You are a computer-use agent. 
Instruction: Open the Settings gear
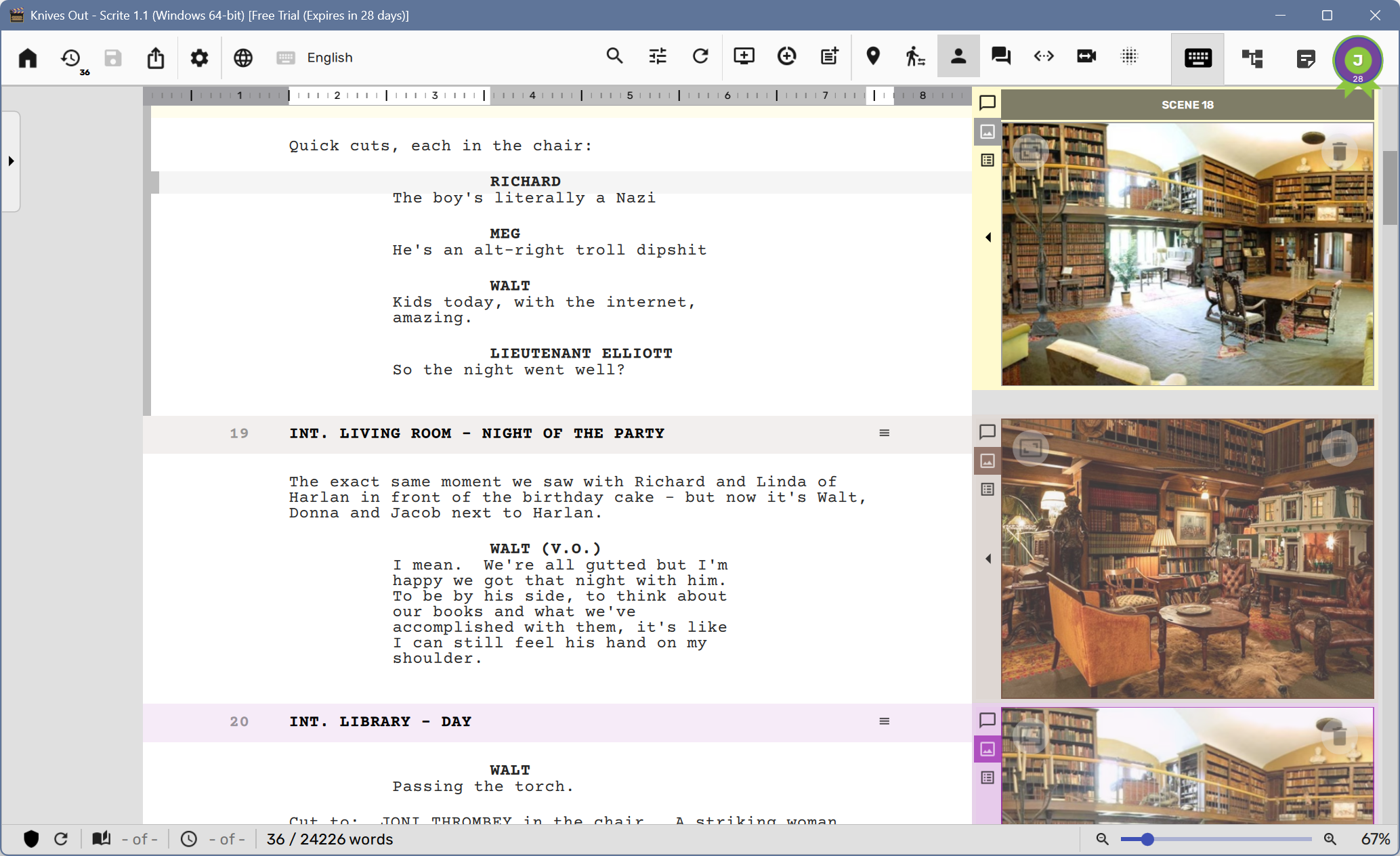(199, 58)
